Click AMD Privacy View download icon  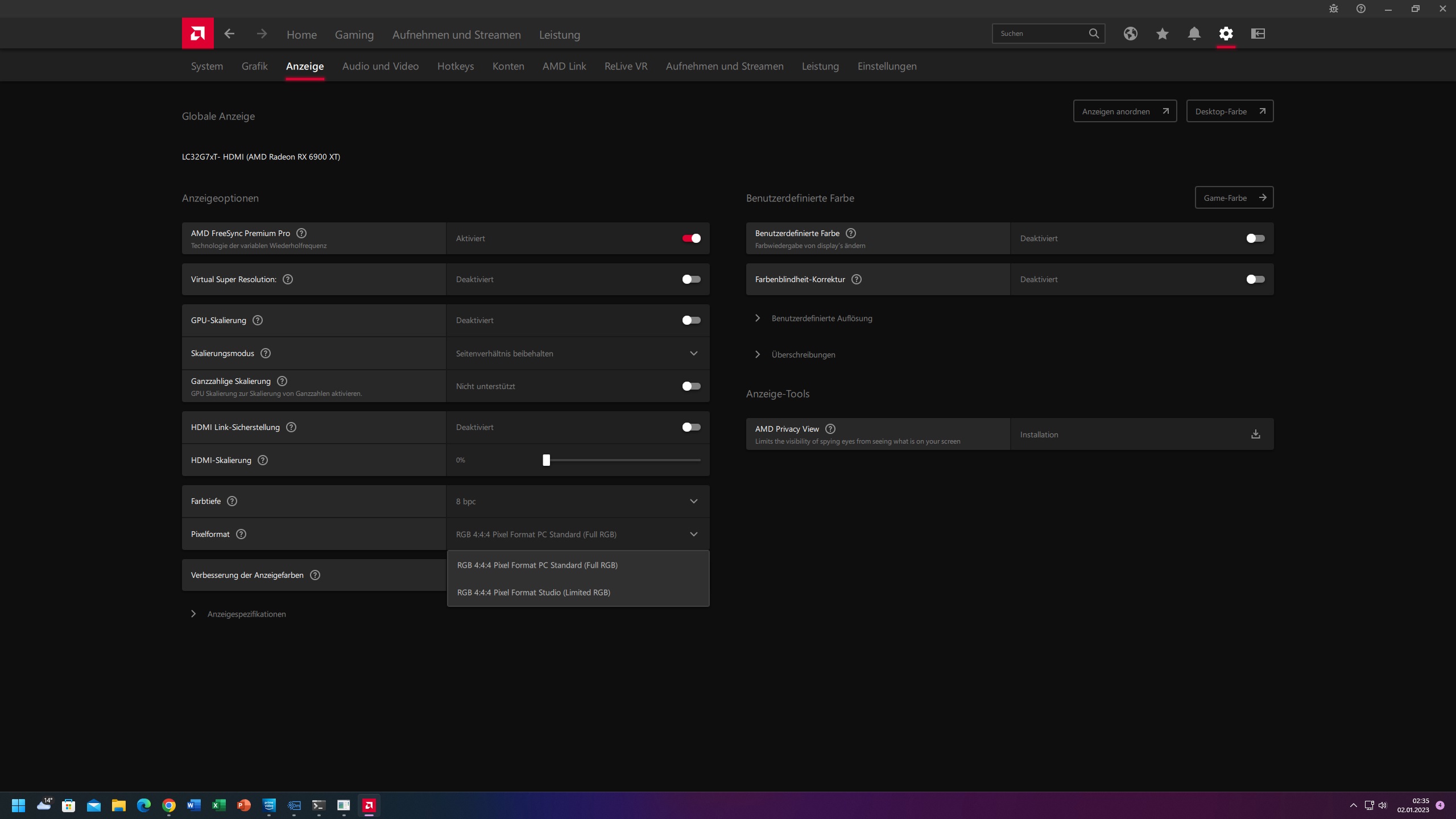1255,435
